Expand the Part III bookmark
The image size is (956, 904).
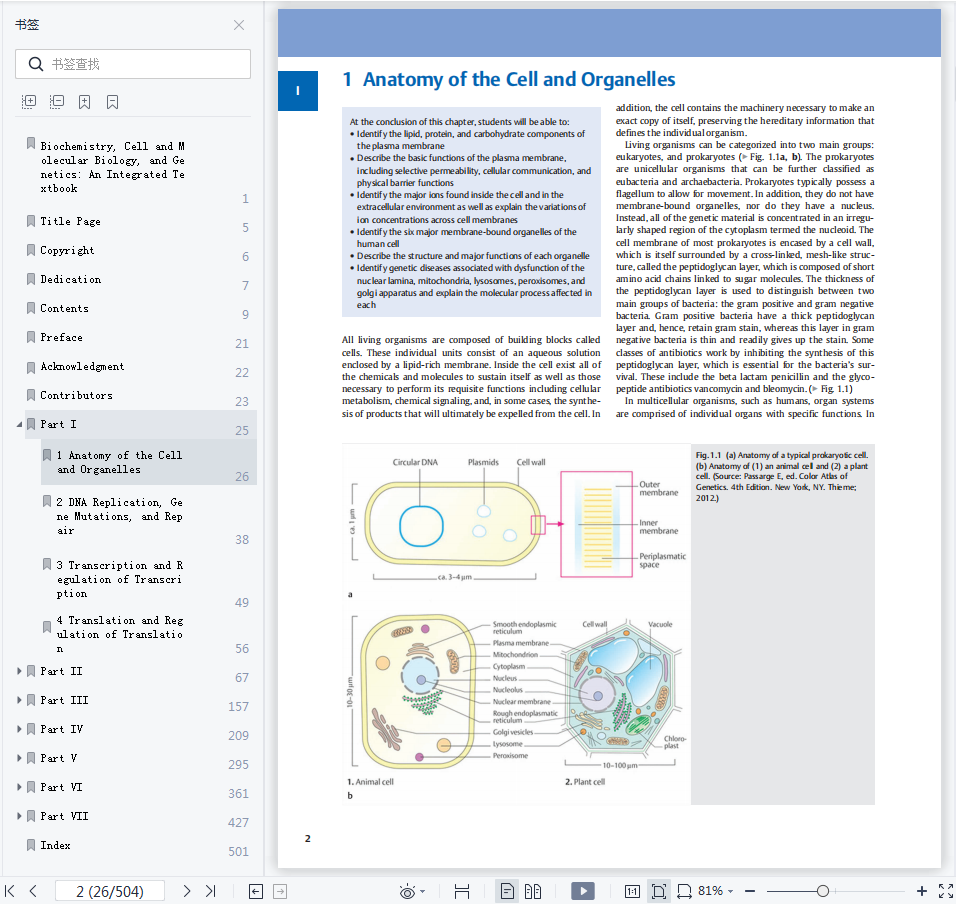(x=19, y=700)
